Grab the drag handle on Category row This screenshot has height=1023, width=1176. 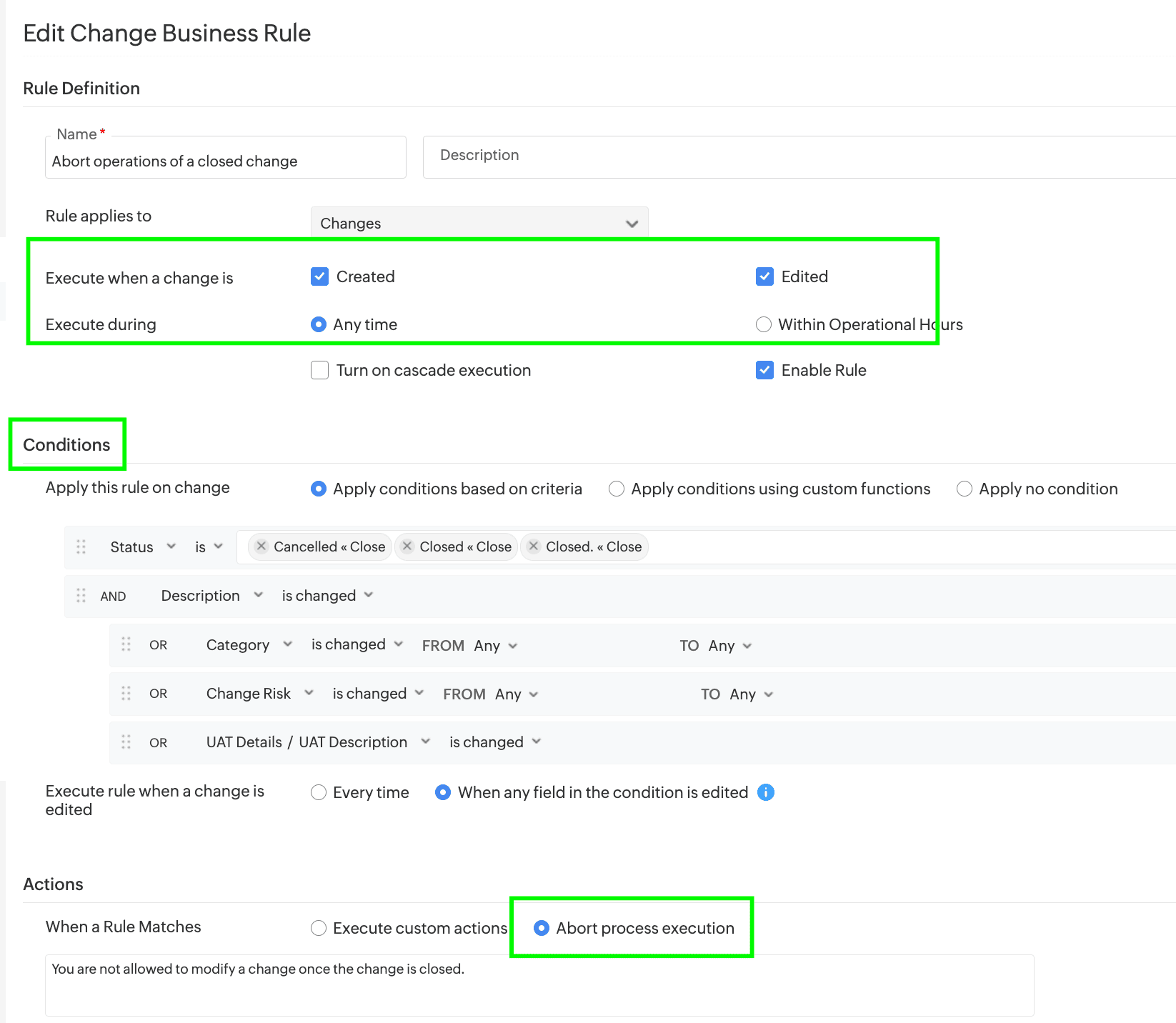click(x=126, y=644)
